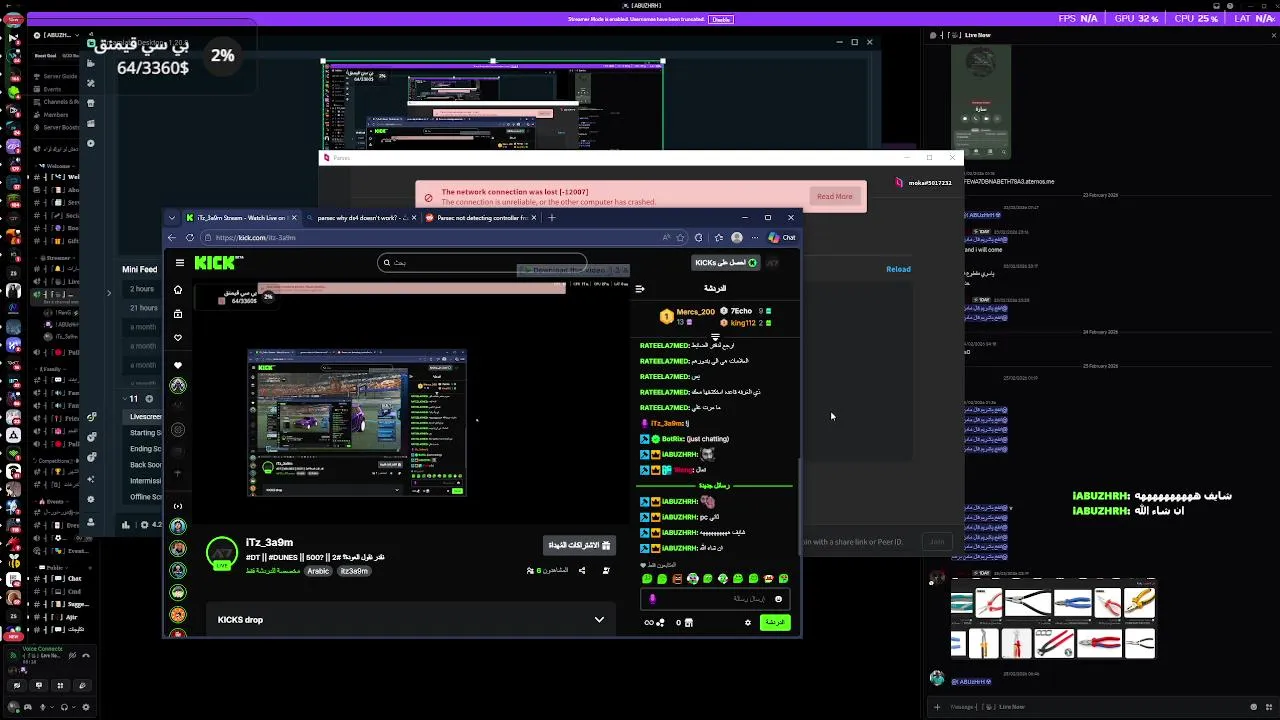Open browser profile avatar icon
1280x720 pixels.
pos(737,238)
